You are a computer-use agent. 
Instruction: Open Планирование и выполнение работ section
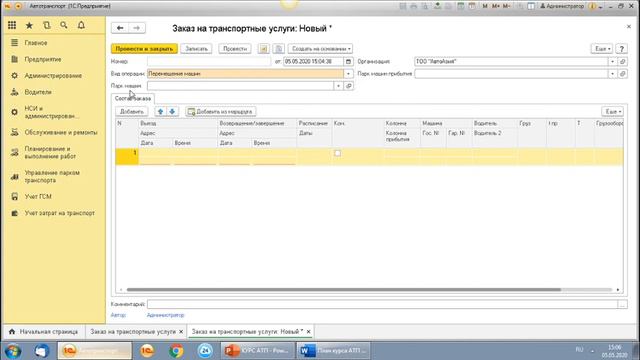click(x=50, y=152)
